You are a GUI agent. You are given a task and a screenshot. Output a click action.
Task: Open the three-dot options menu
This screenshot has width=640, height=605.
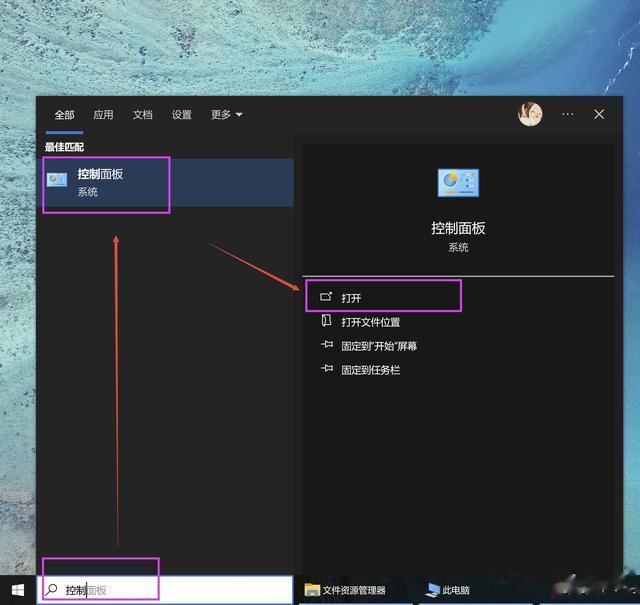pyautogui.click(x=567, y=114)
